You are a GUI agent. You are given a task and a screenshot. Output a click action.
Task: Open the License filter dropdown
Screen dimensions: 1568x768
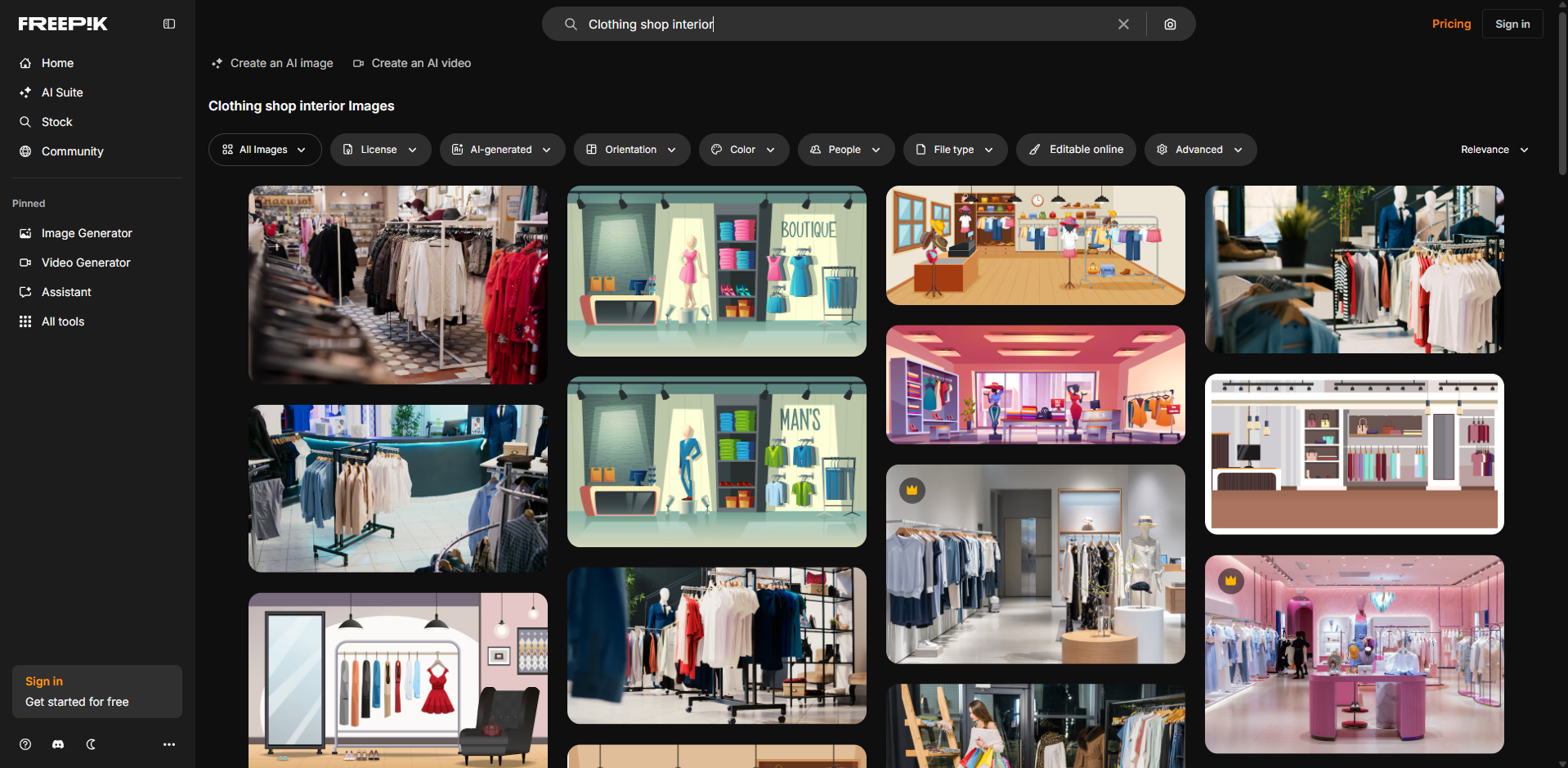tap(380, 150)
